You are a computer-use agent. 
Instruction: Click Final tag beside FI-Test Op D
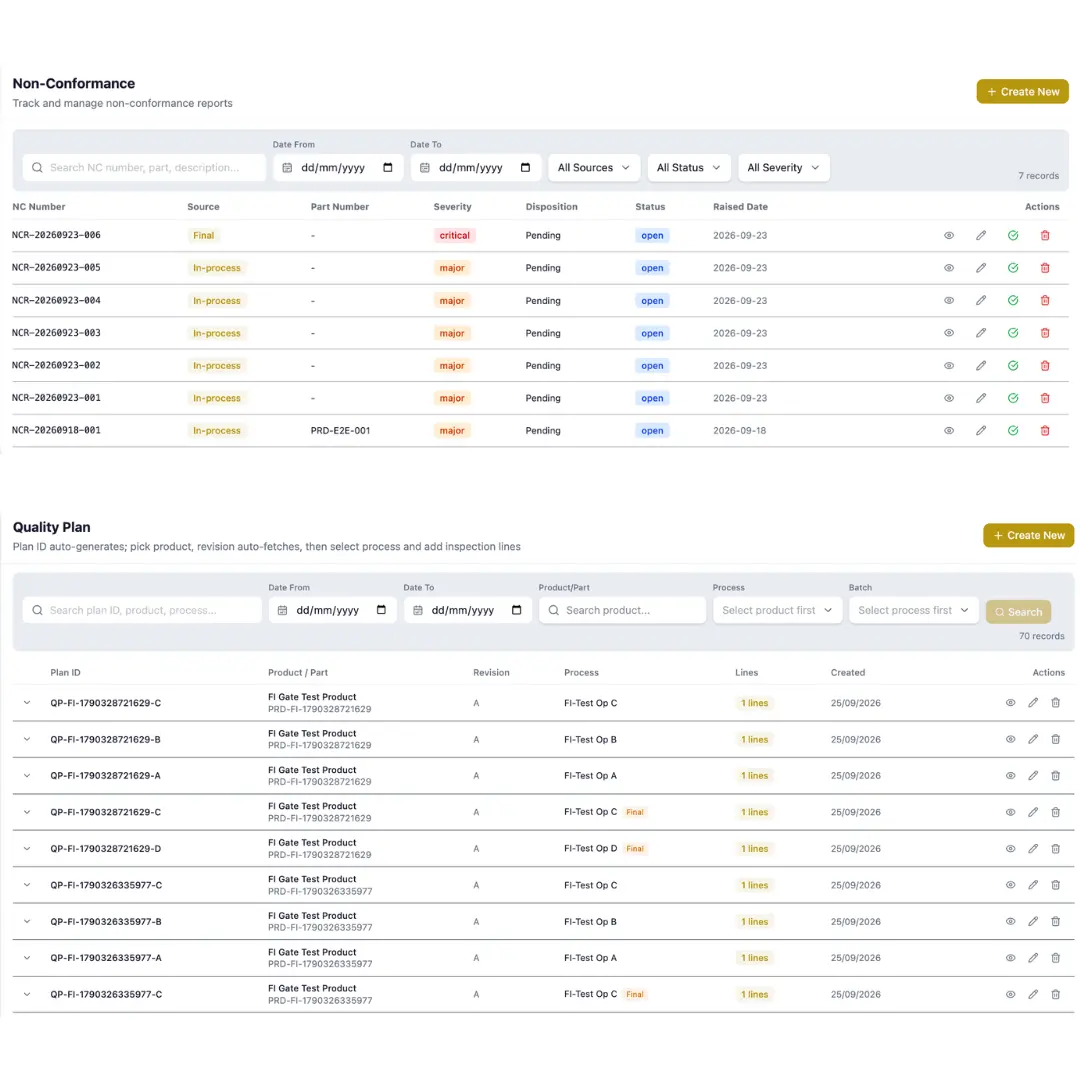(634, 849)
